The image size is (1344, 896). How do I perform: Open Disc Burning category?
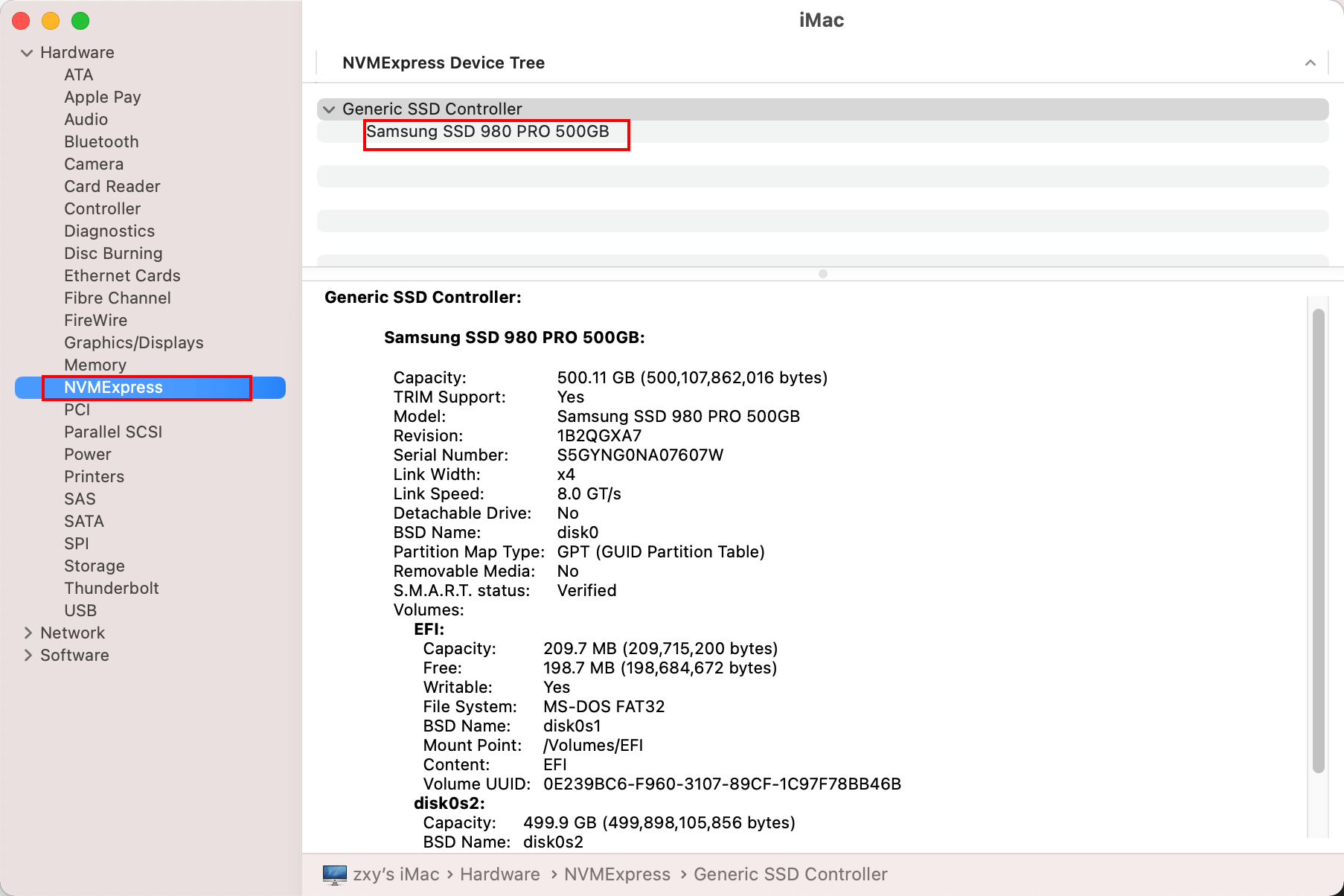(113, 253)
